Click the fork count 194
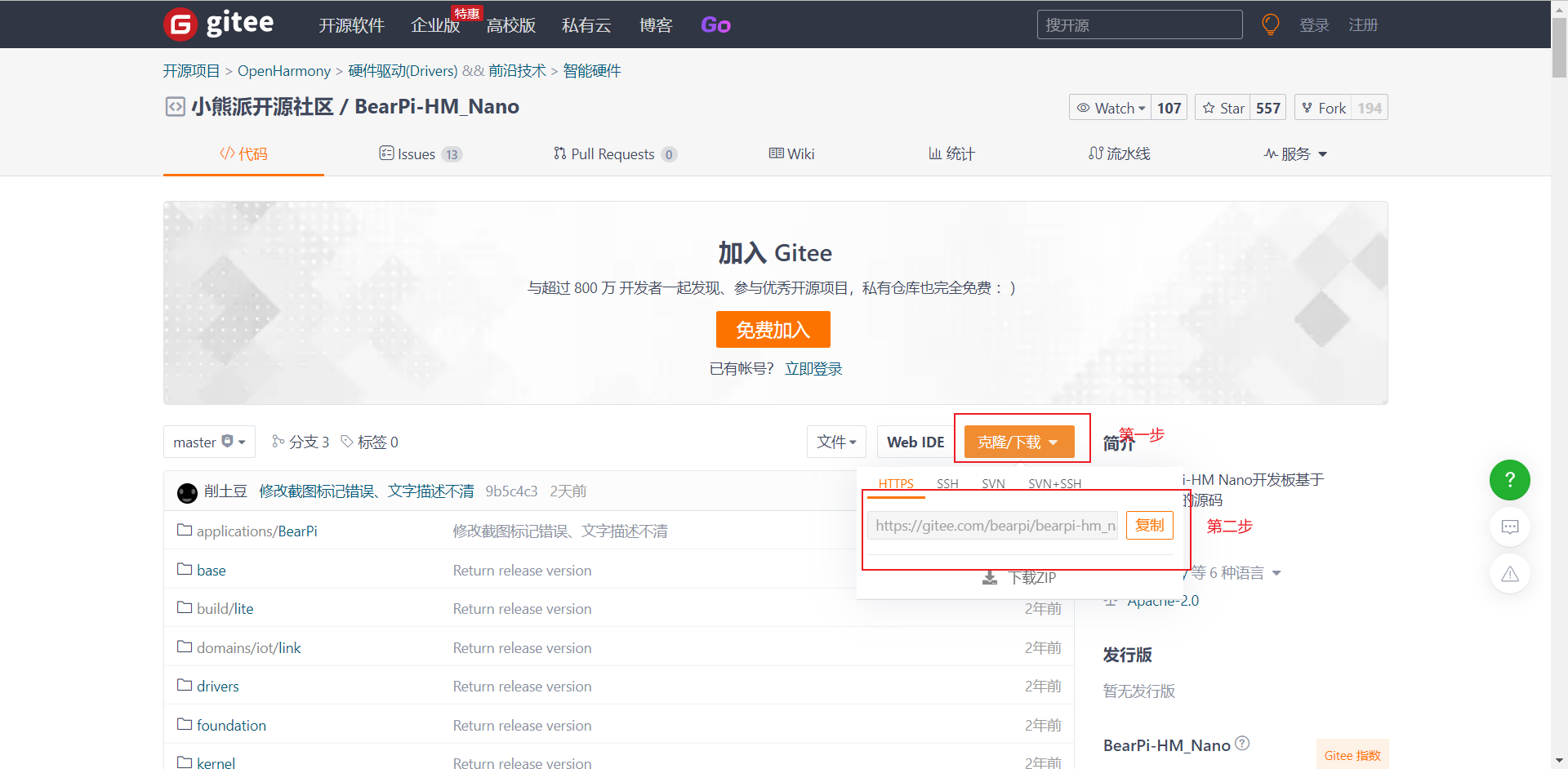 [1370, 108]
